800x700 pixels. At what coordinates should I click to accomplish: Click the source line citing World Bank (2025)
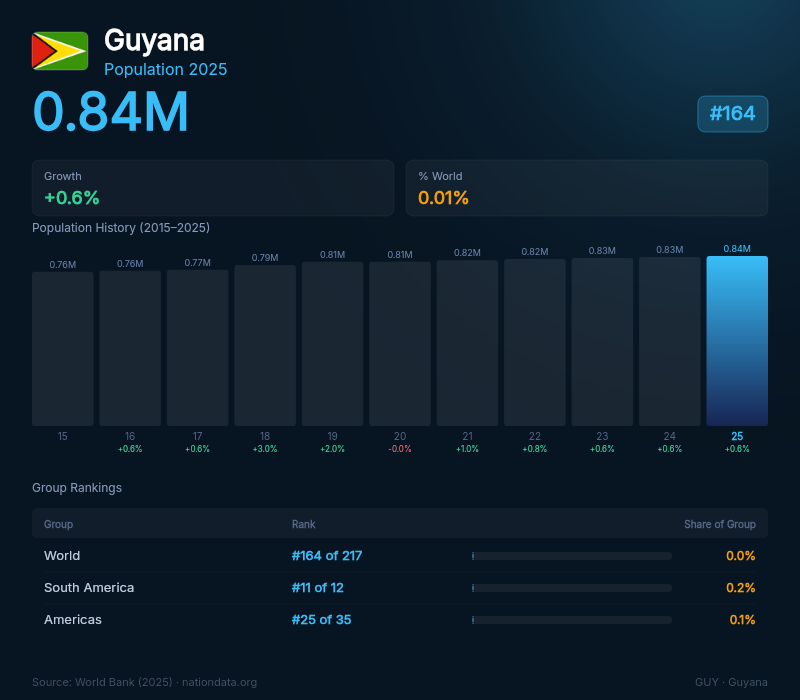(x=144, y=682)
